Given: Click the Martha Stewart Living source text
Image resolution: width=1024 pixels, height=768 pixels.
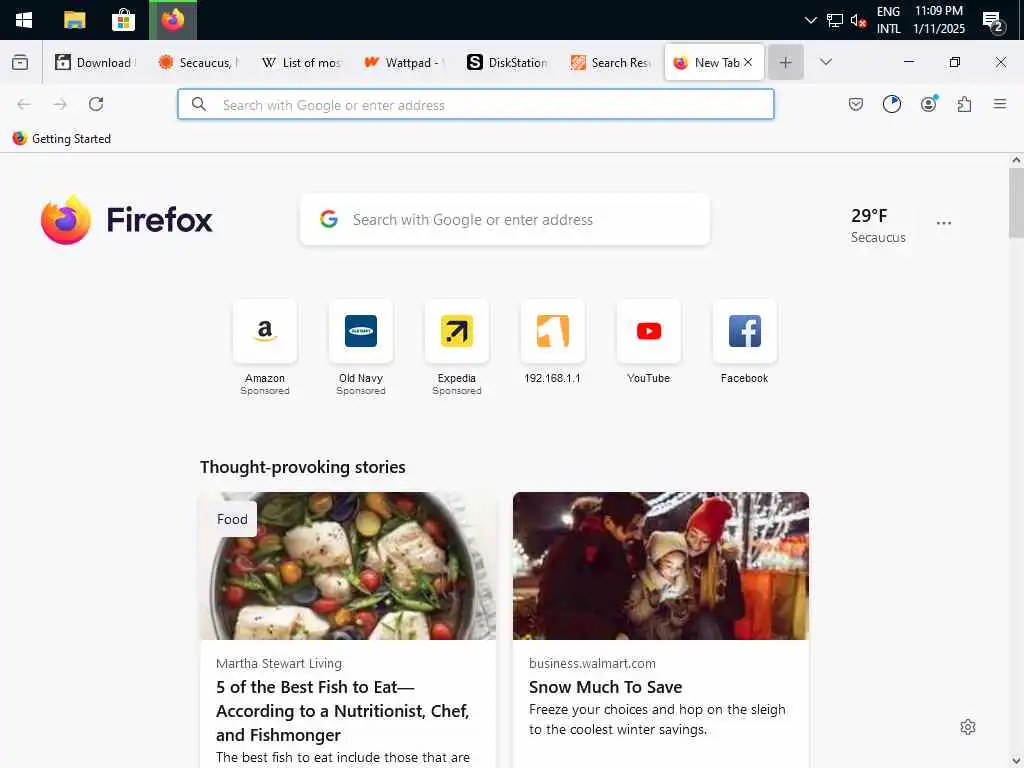Looking at the screenshot, I should click(x=279, y=664).
